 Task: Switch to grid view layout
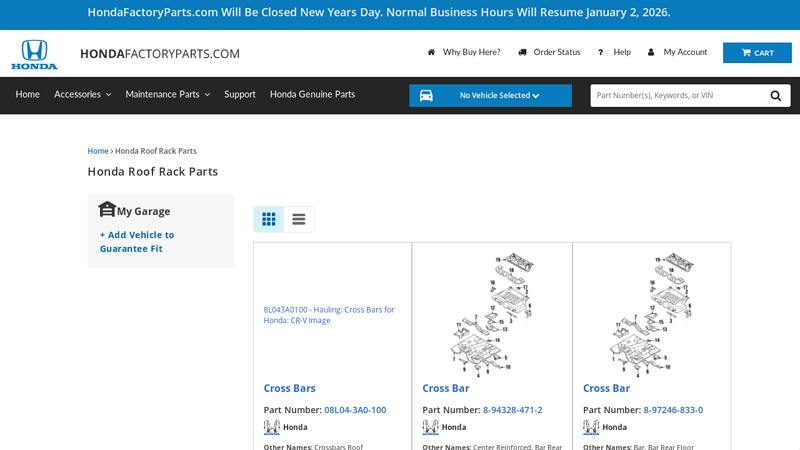point(269,219)
